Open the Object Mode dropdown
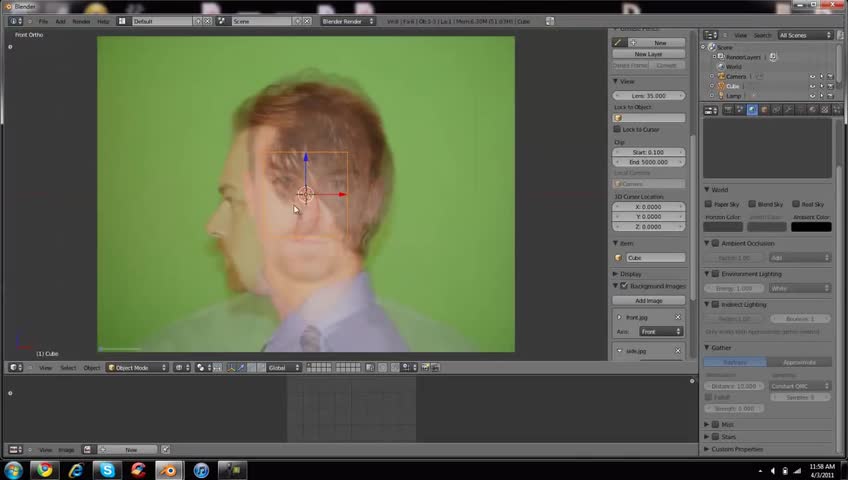The width and height of the screenshot is (848, 480). coord(137,368)
